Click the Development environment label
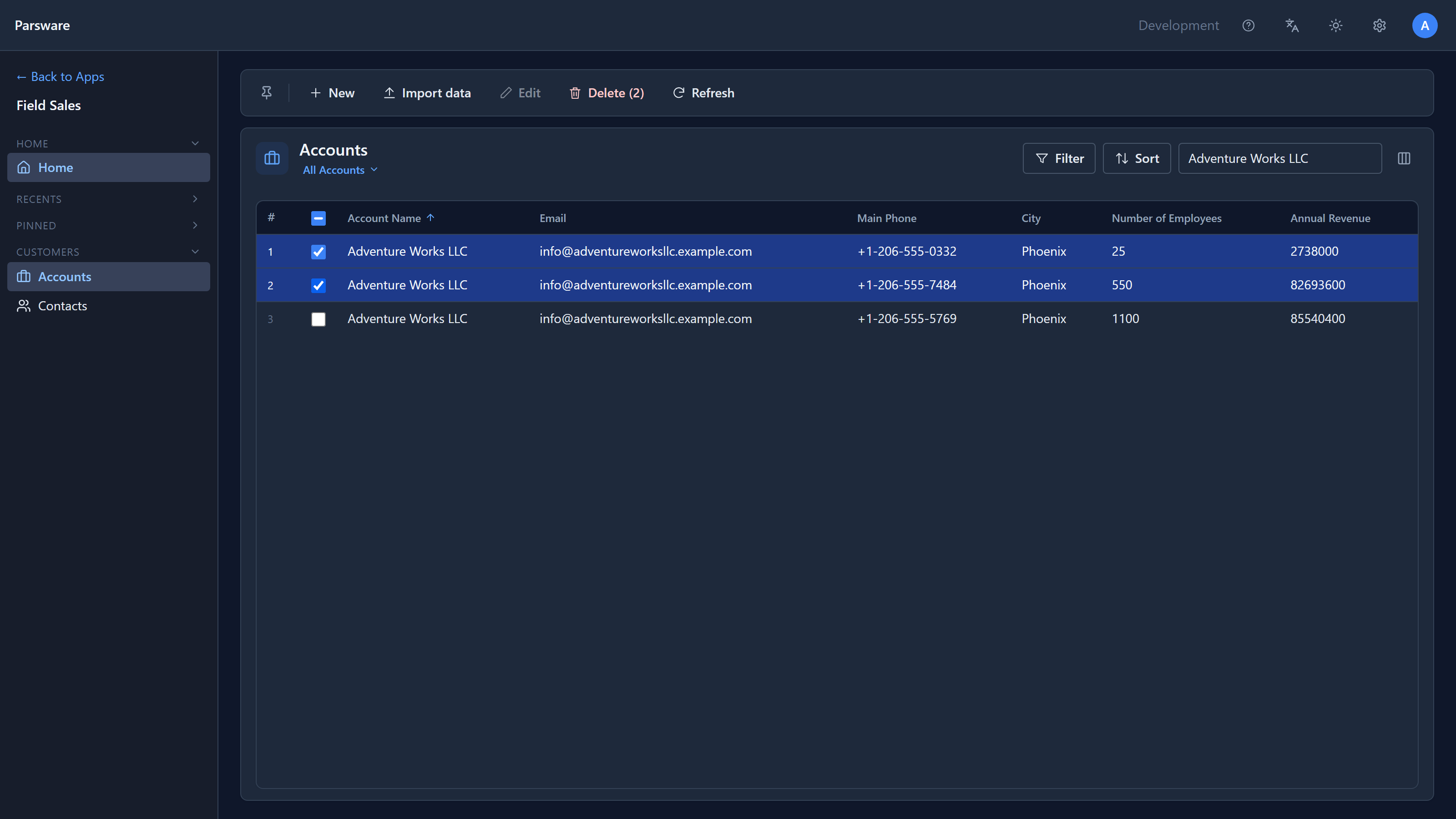The height and width of the screenshot is (819, 1456). (x=1178, y=25)
